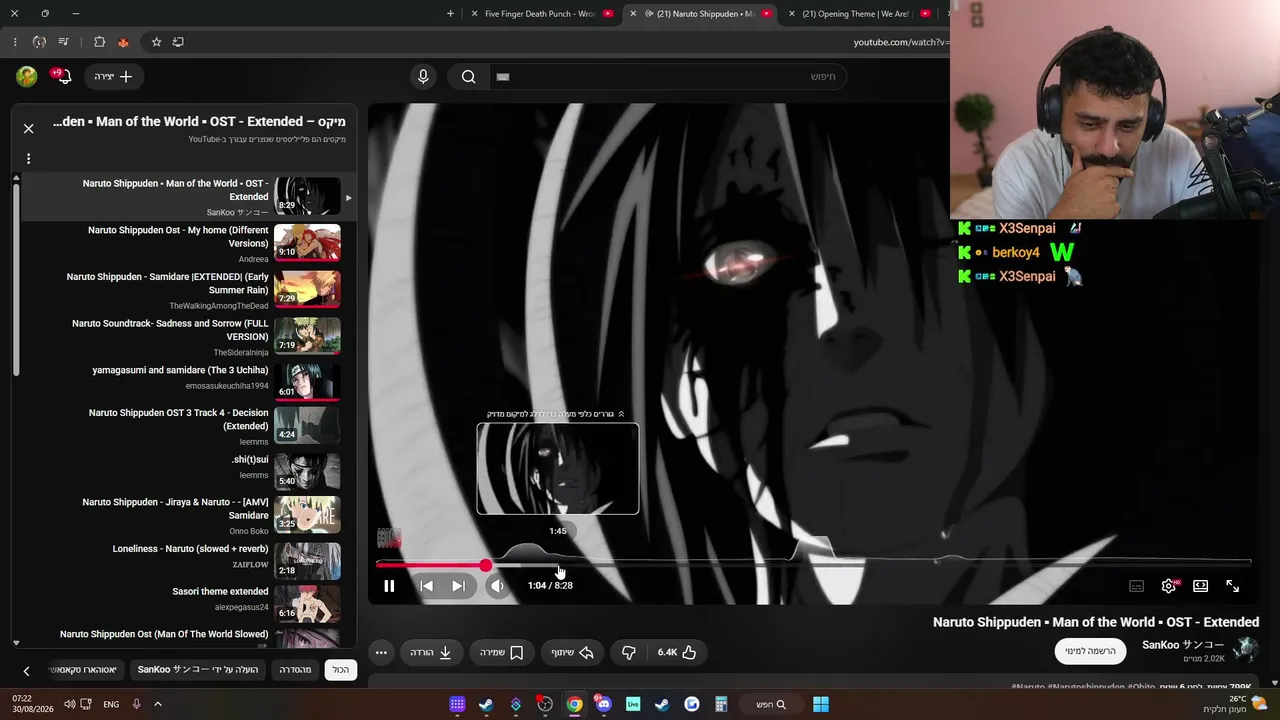The width and height of the screenshot is (1280, 720).
Task: Open the SanKoo channel avatar
Action: click(x=1245, y=650)
